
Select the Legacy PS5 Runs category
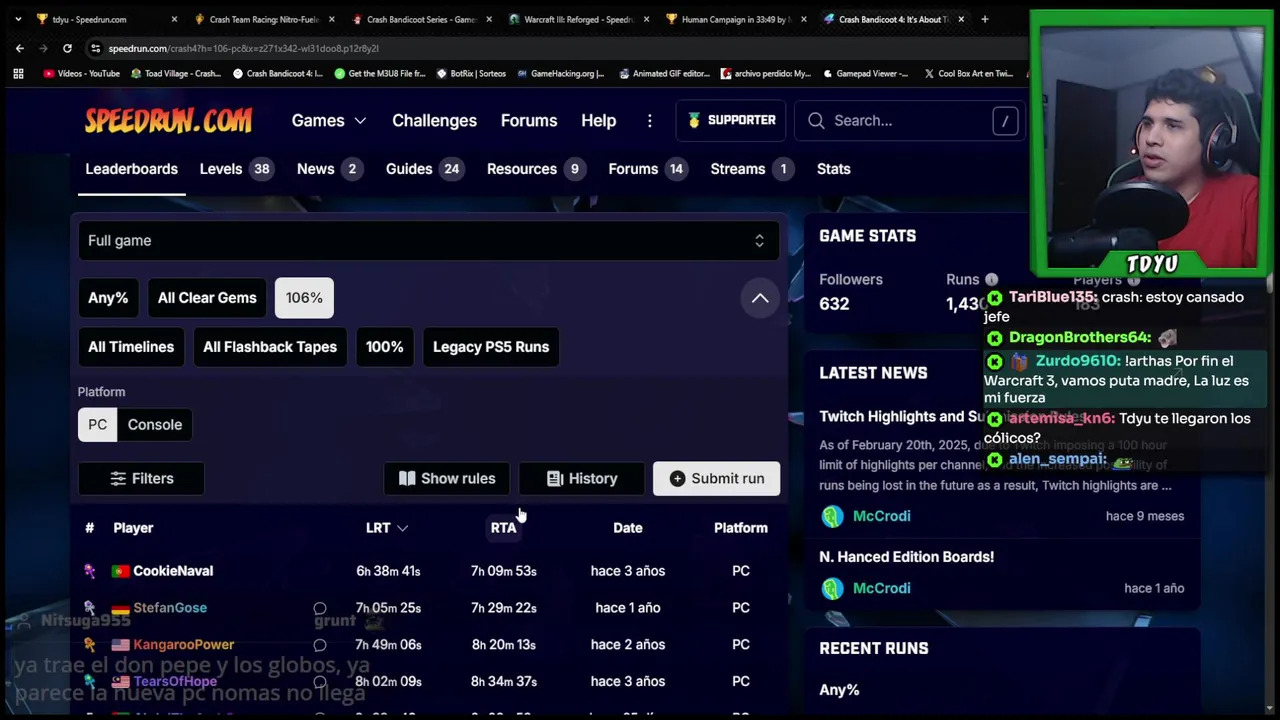[x=491, y=347]
